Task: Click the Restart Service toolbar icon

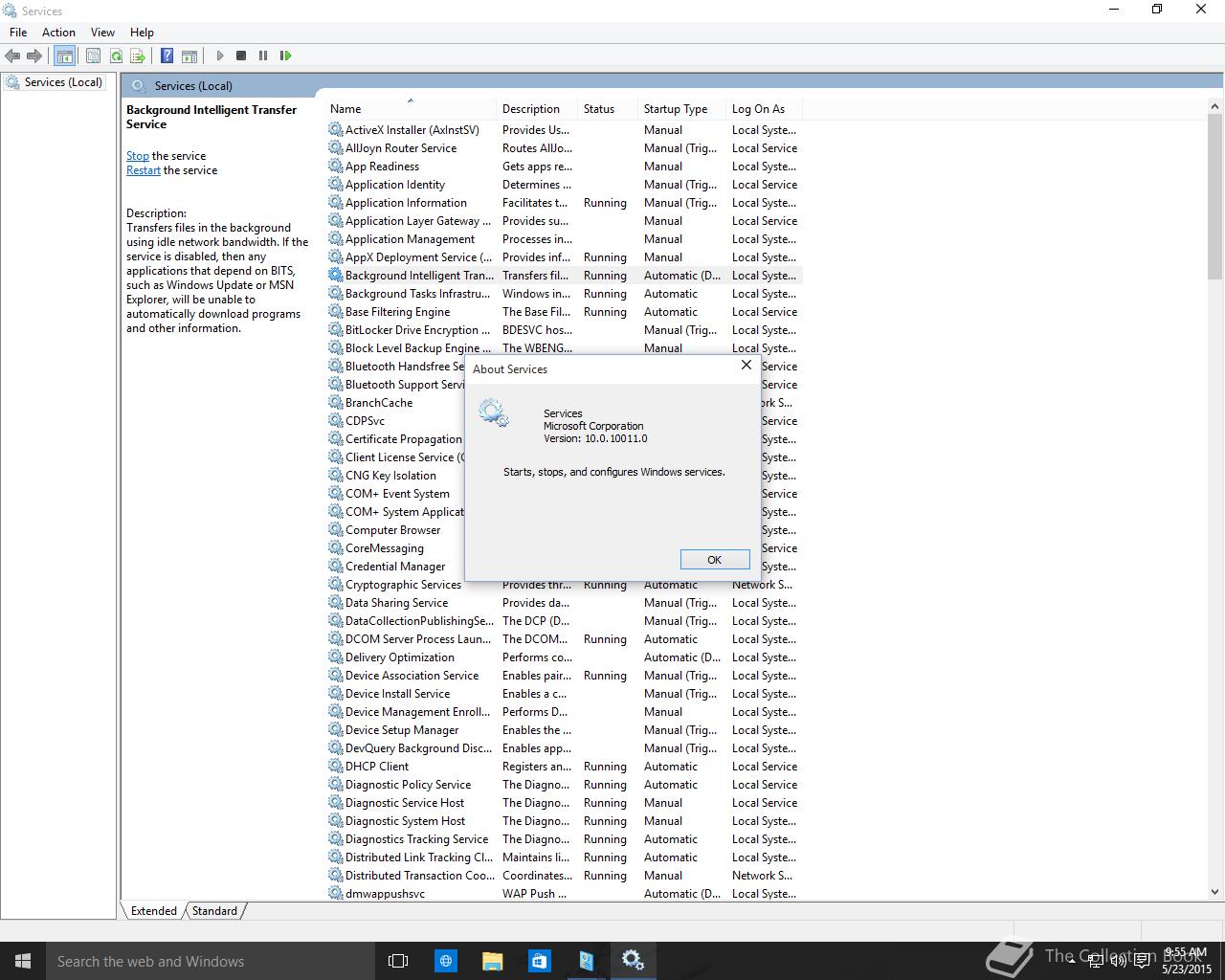Action: tap(285, 56)
